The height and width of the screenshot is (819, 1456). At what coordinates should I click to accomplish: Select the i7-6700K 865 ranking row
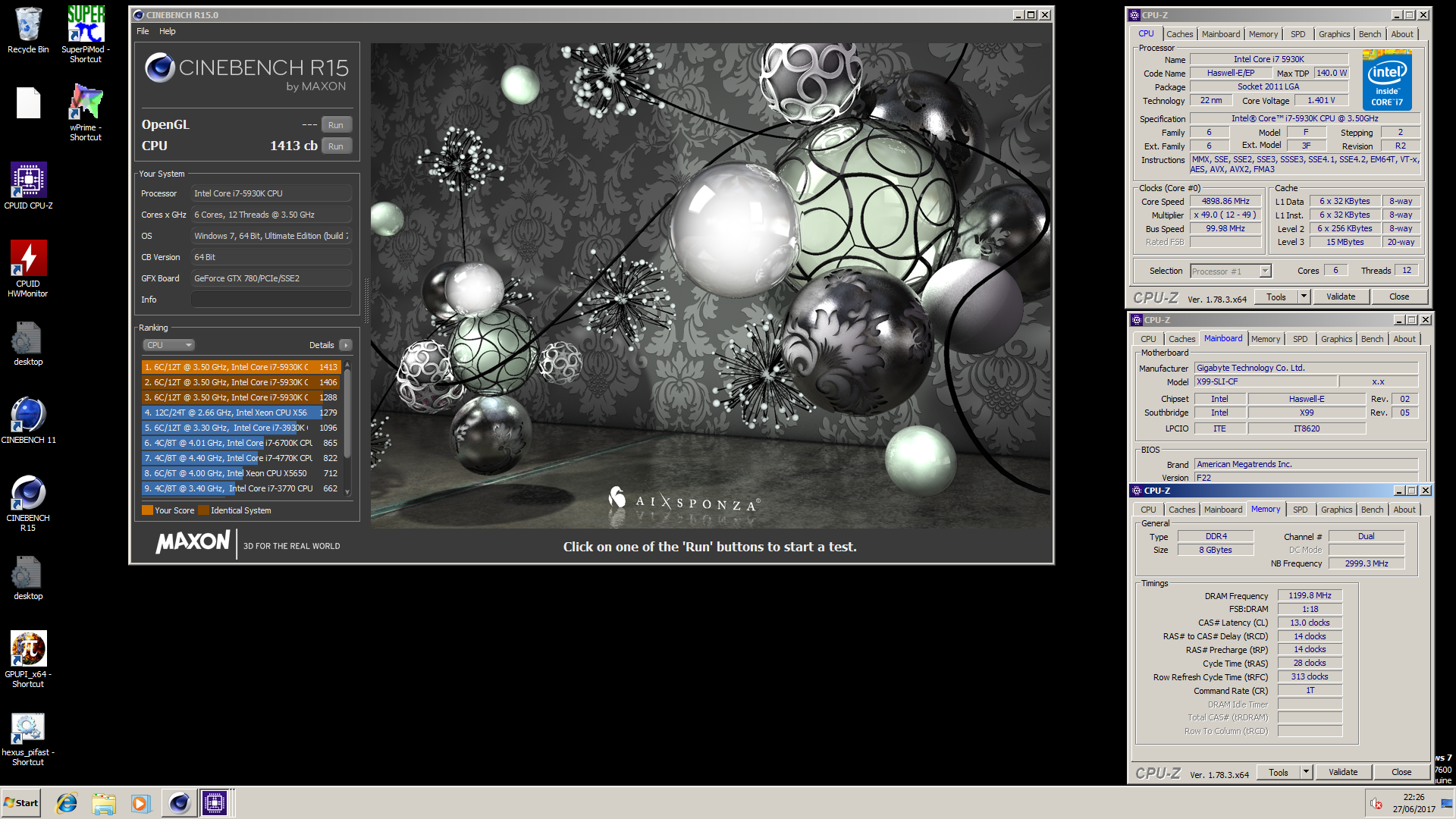[240, 443]
